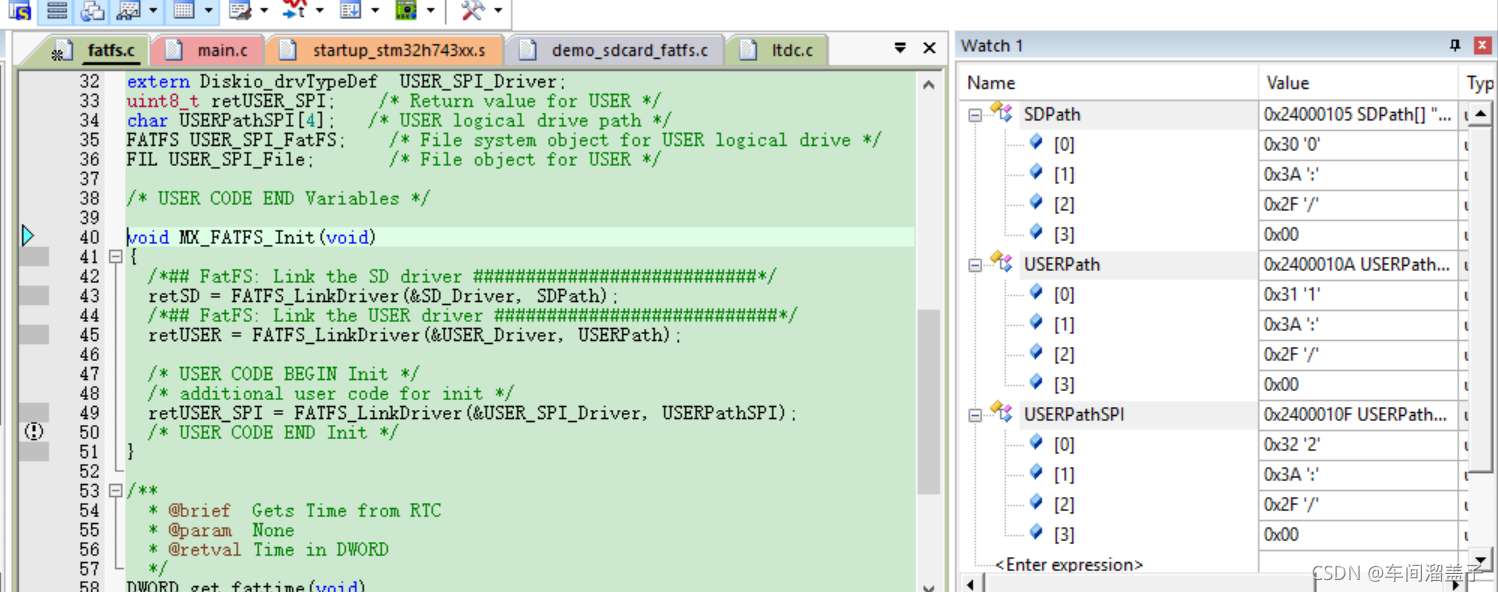Image resolution: width=1498 pixels, height=592 pixels.
Task: Collapse code fold at line 41
Action: 116,257
